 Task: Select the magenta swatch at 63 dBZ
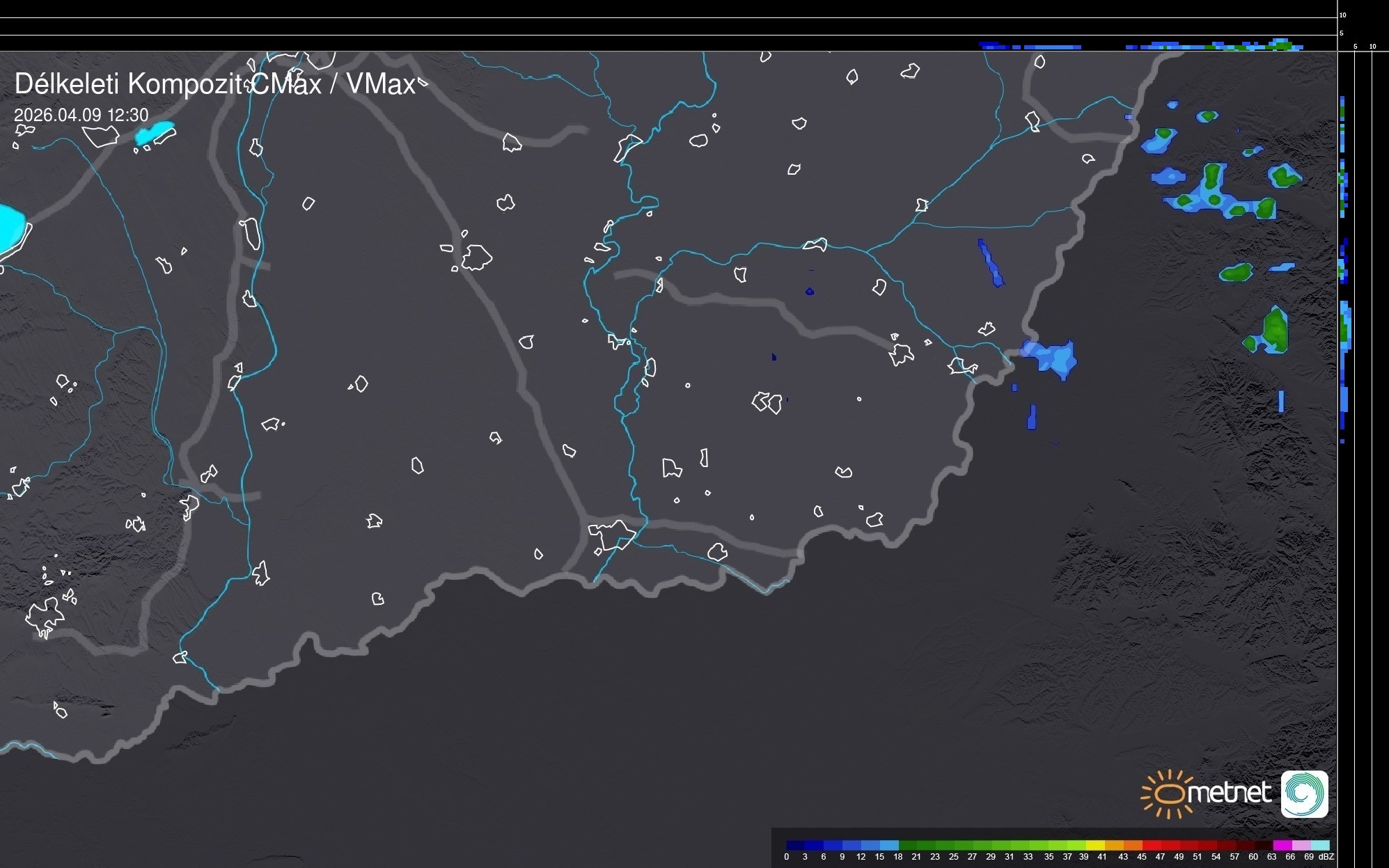(x=1282, y=845)
